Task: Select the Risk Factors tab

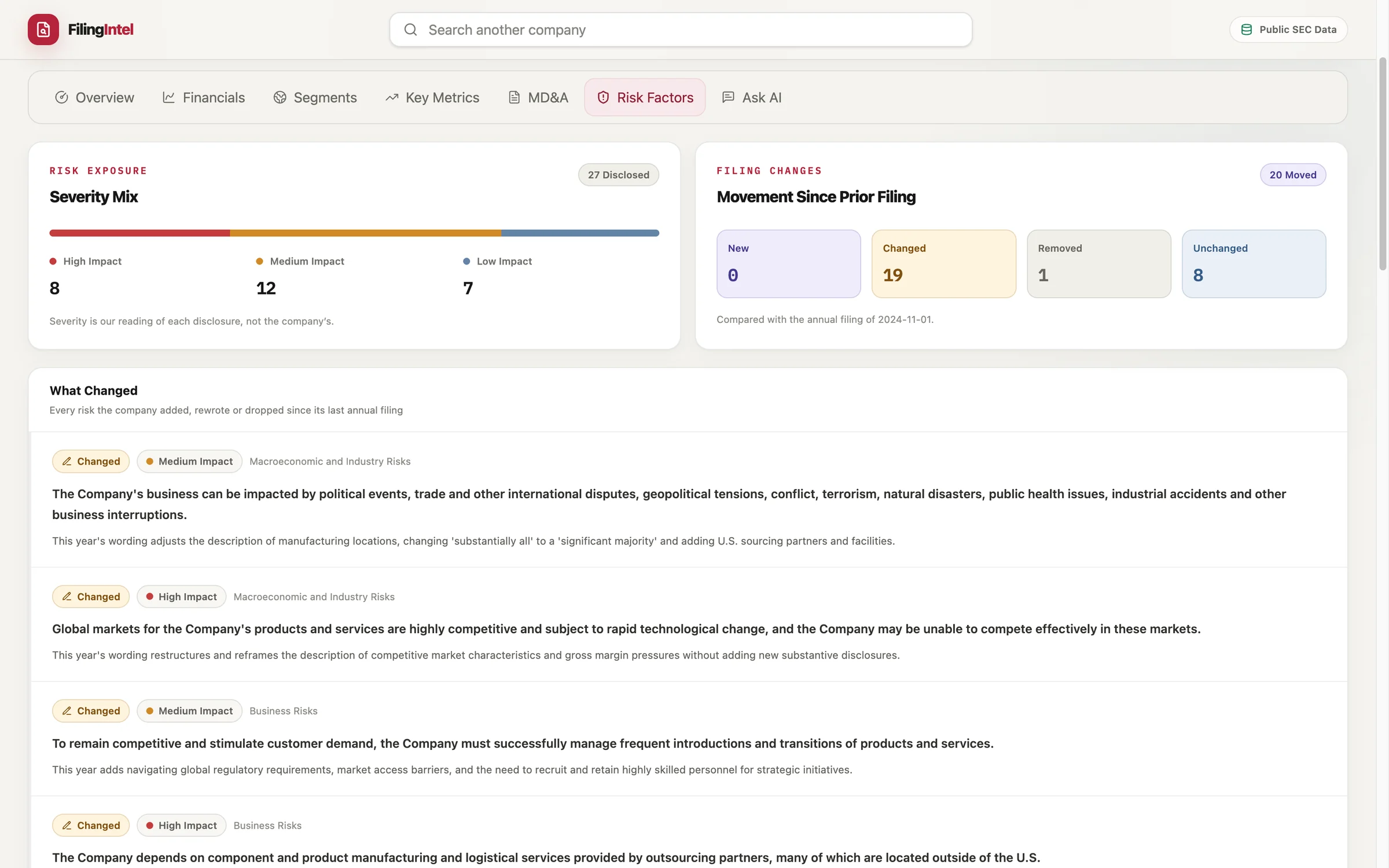Action: [645, 97]
